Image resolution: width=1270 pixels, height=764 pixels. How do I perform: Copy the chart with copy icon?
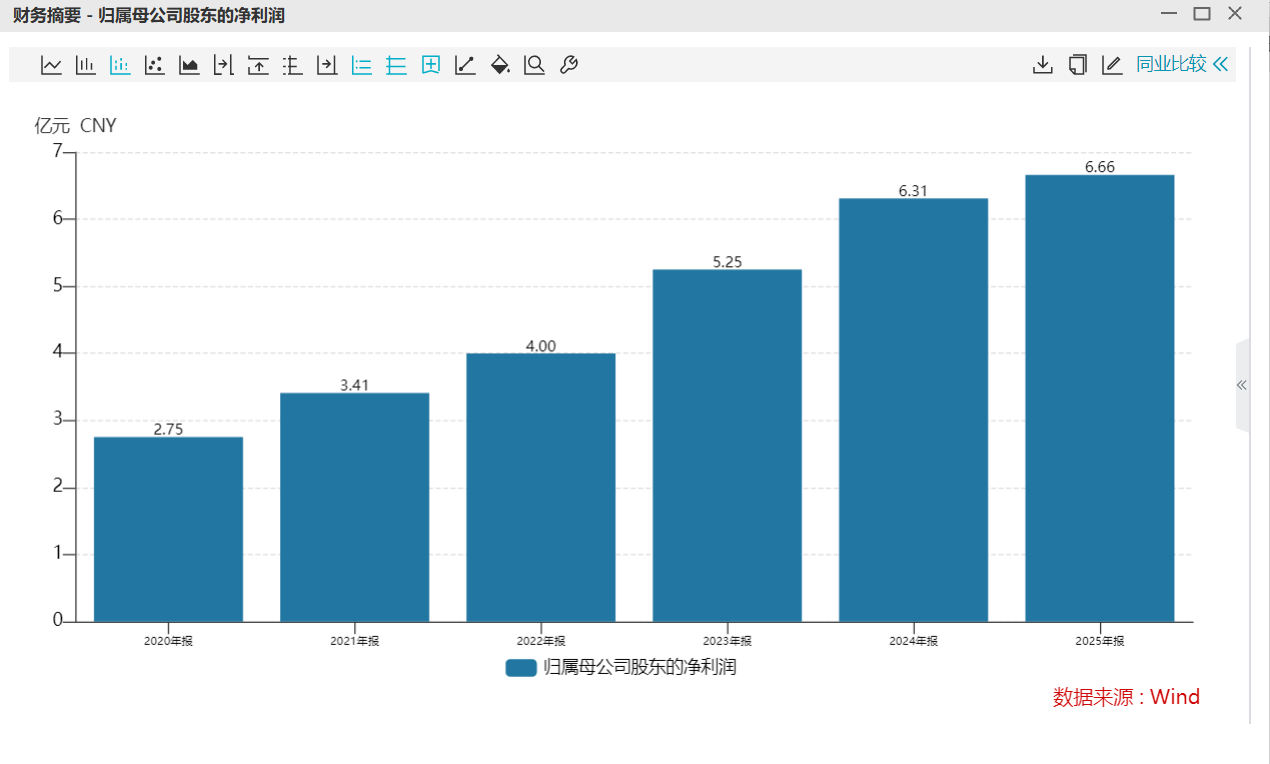coord(1077,65)
